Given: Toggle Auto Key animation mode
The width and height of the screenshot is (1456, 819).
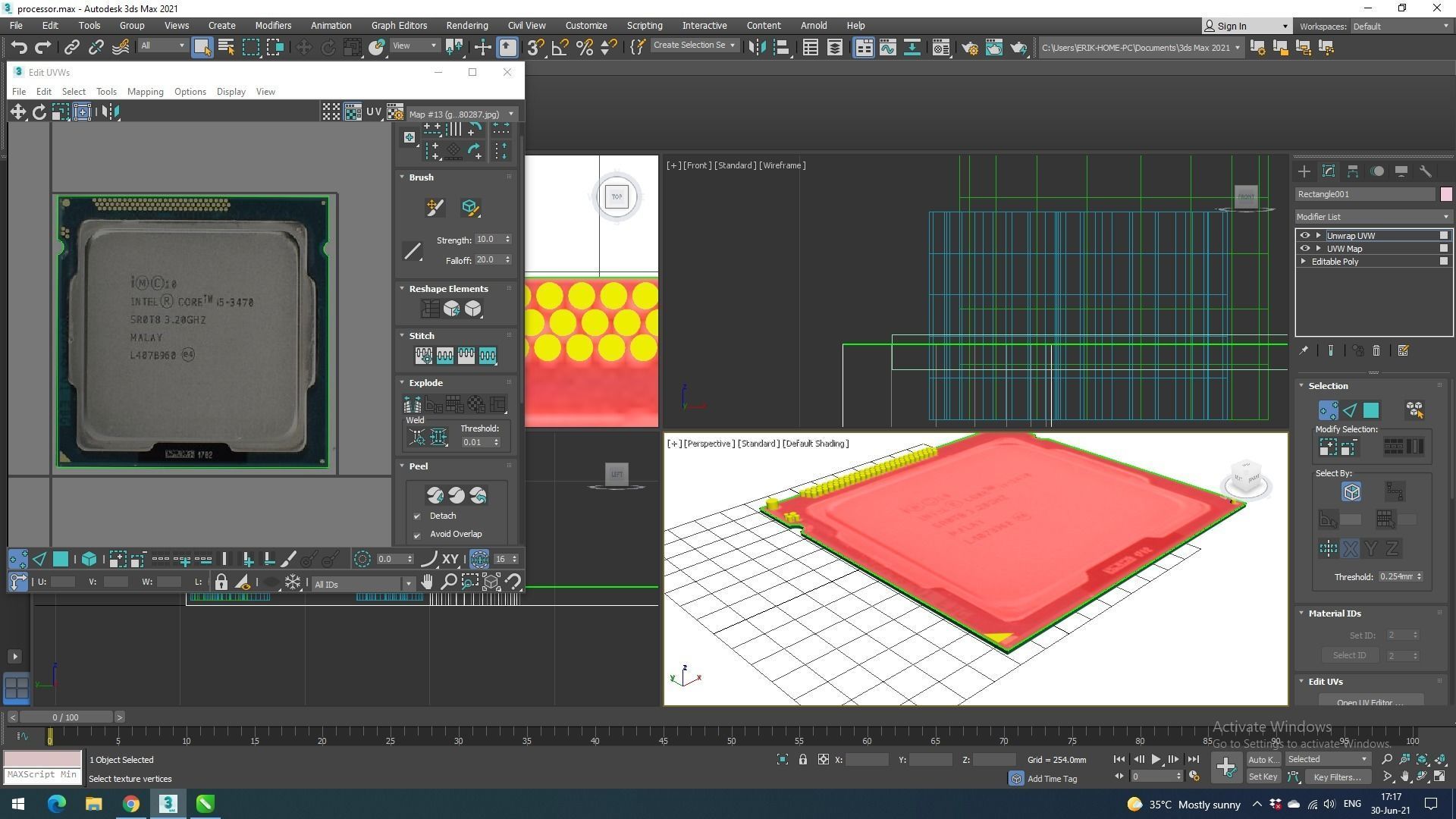Looking at the screenshot, I should click(x=1263, y=759).
